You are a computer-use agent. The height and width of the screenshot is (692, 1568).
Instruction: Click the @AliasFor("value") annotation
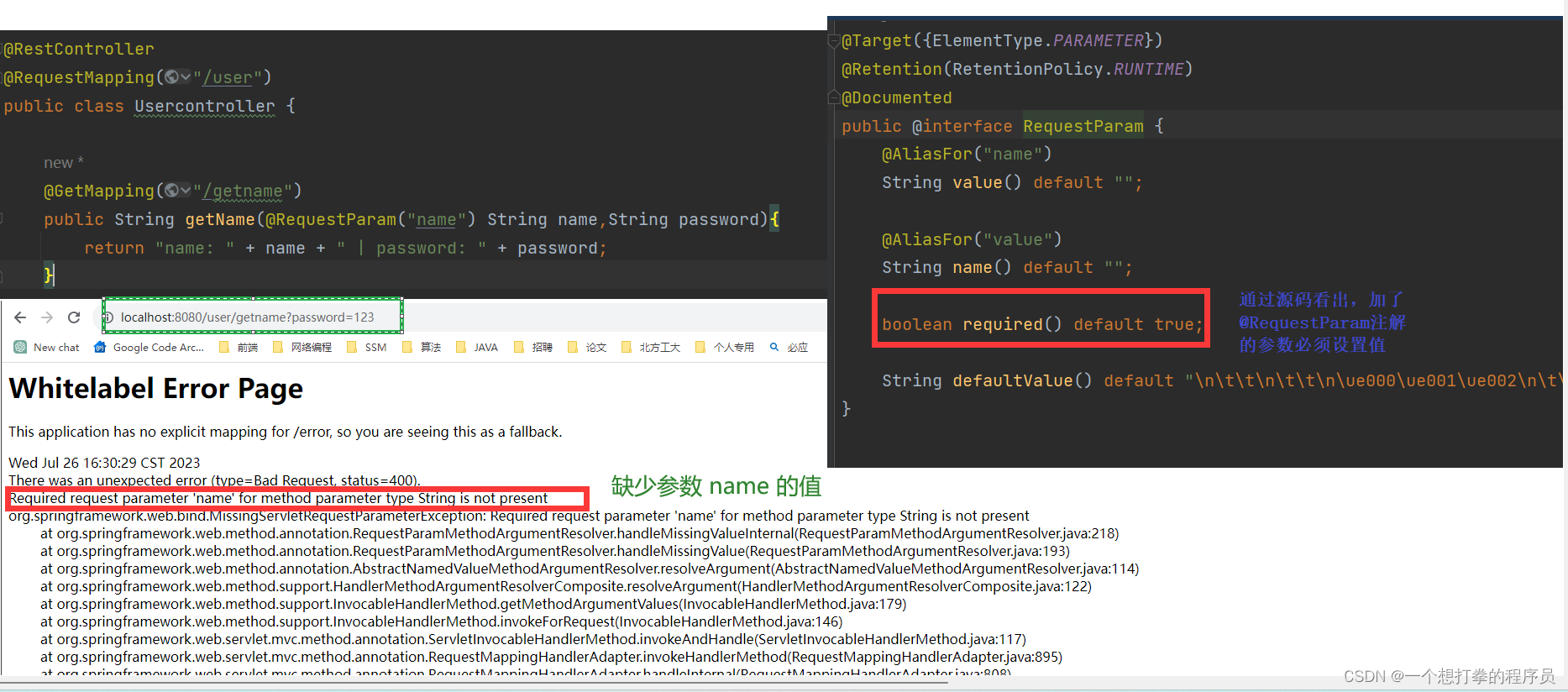(x=972, y=239)
